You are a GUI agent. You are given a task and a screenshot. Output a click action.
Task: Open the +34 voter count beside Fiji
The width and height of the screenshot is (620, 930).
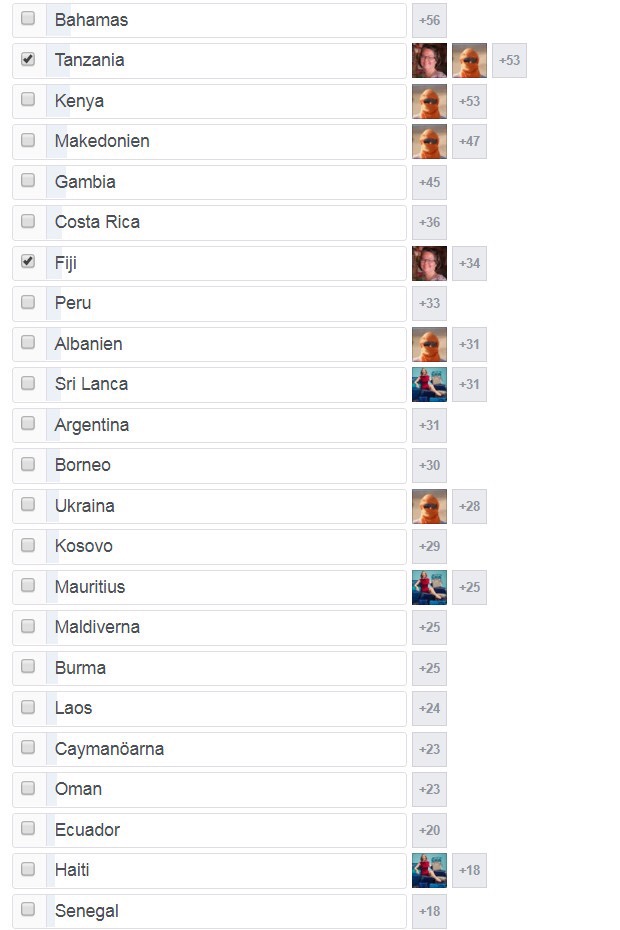469,263
